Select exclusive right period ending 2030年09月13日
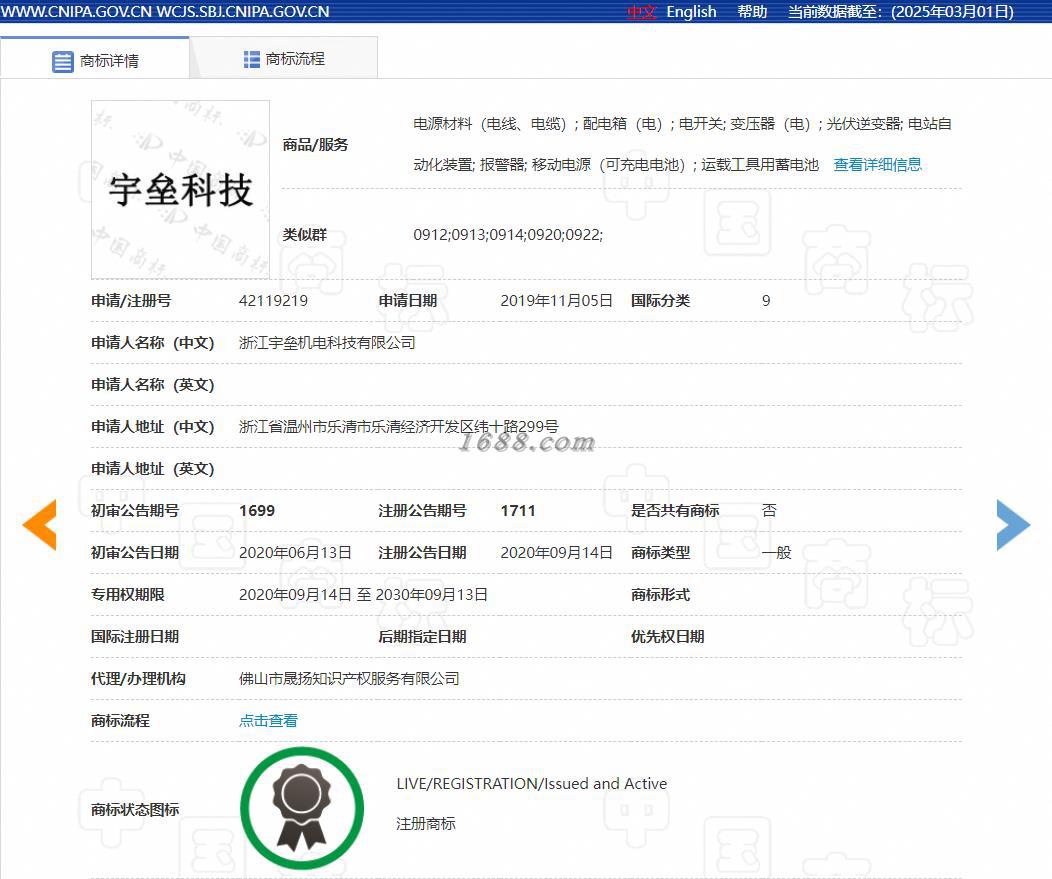Screen dimensions: 1052x879 [x=363, y=594]
